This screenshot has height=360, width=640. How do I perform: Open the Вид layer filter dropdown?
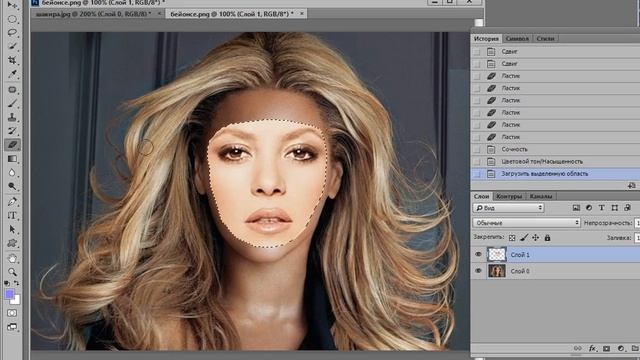coord(508,208)
